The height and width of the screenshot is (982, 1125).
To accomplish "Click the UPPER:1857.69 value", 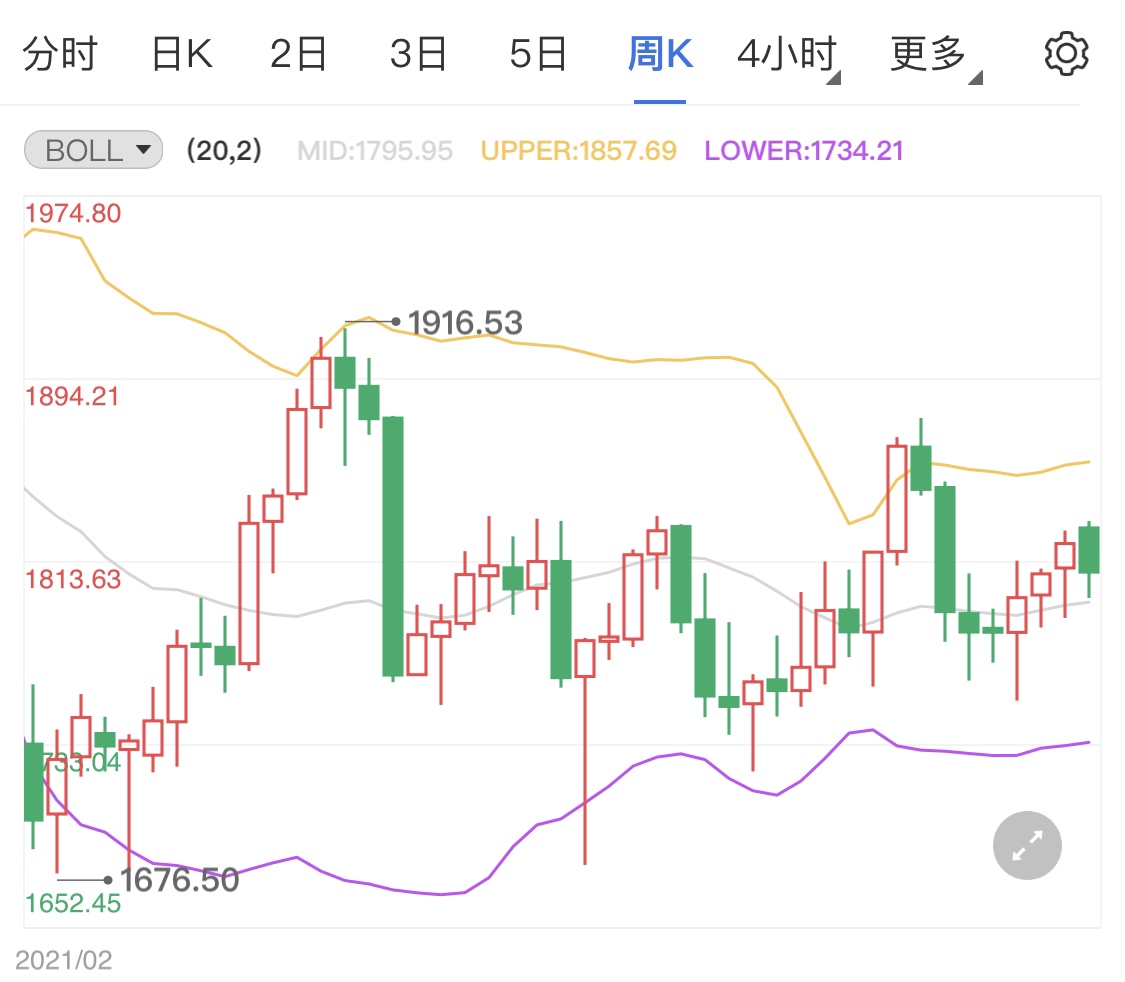I will click(x=578, y=151).
